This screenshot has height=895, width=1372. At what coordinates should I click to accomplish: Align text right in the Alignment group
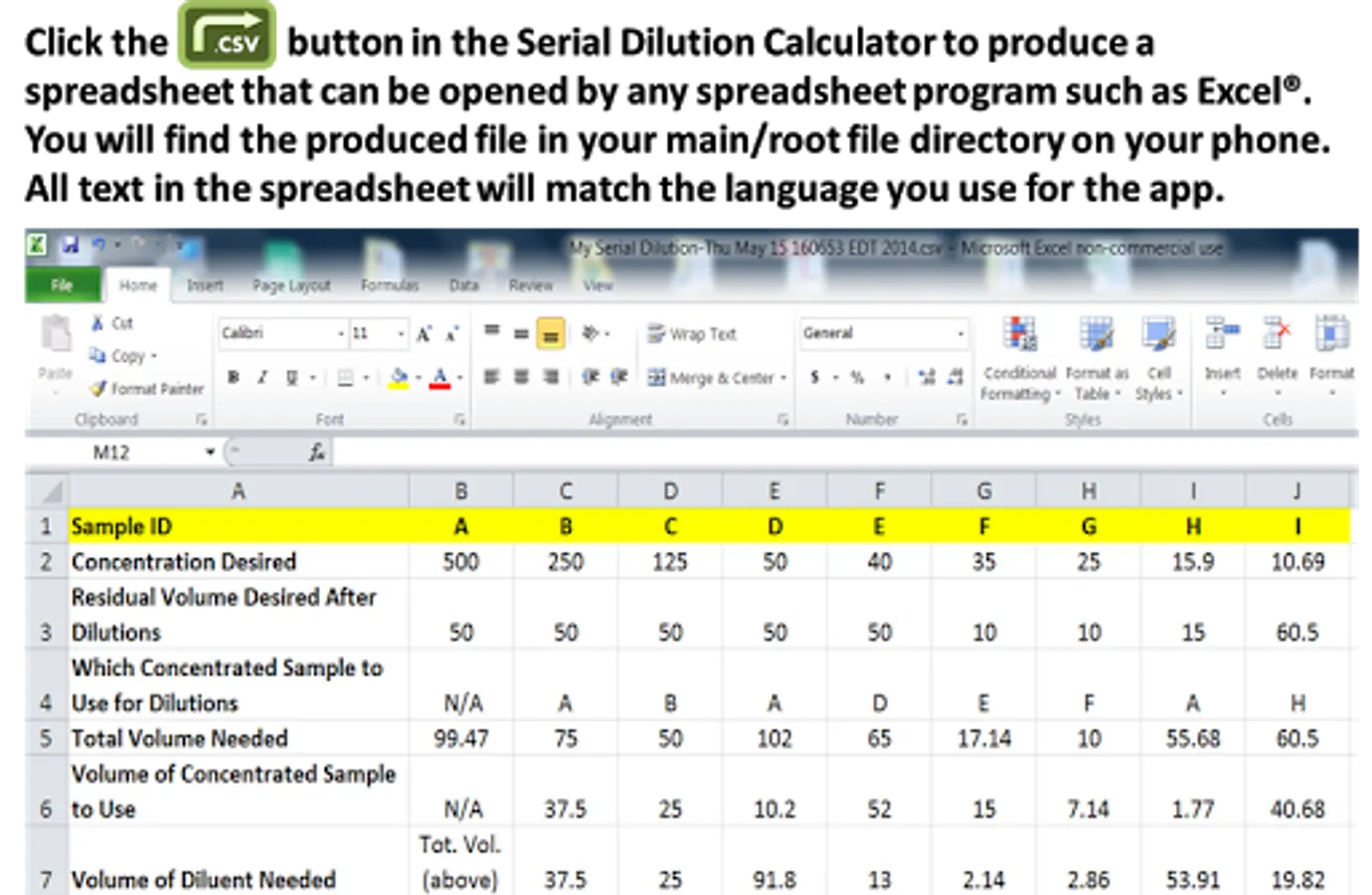pyautogui.click(x=551, y=377)
